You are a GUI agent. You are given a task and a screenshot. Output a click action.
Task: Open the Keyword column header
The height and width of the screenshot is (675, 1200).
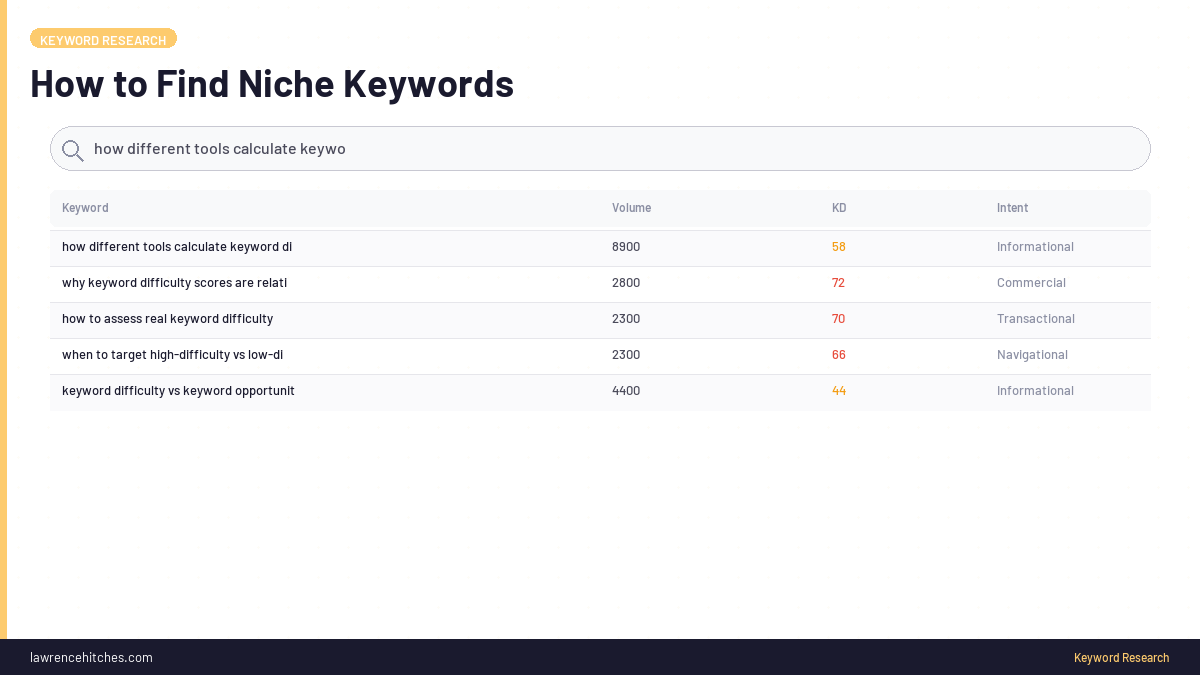85,207
